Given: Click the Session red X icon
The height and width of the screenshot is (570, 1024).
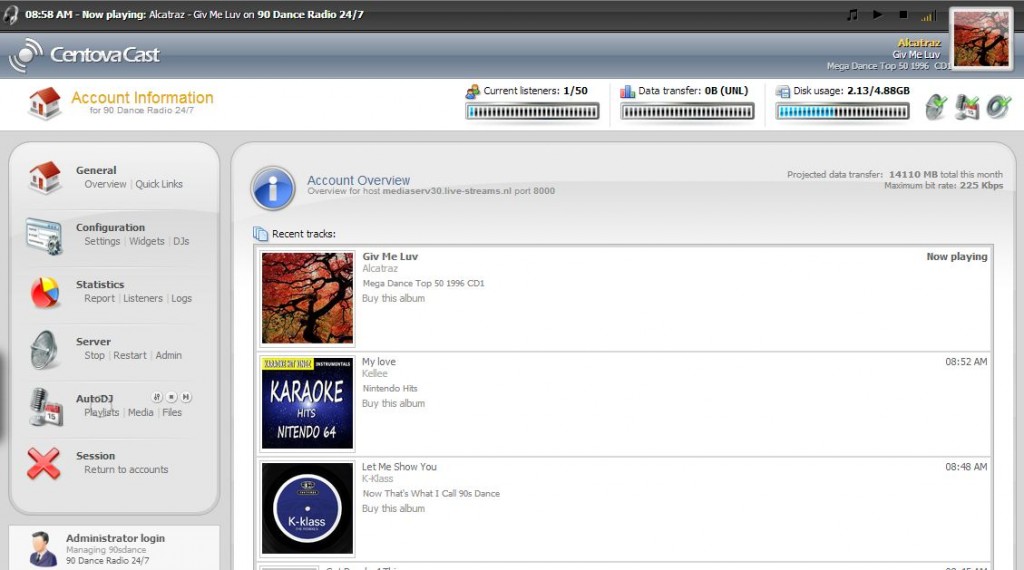Looking at the screenshot, I should pos(43,464).
